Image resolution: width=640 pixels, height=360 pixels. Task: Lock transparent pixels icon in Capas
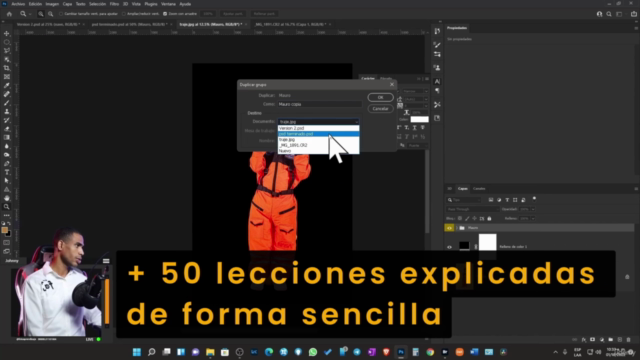[x=460, y=218]
